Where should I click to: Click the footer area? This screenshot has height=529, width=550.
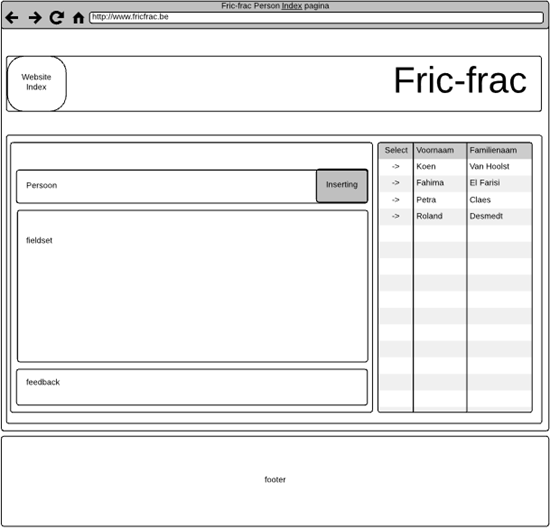coord(275,481)
